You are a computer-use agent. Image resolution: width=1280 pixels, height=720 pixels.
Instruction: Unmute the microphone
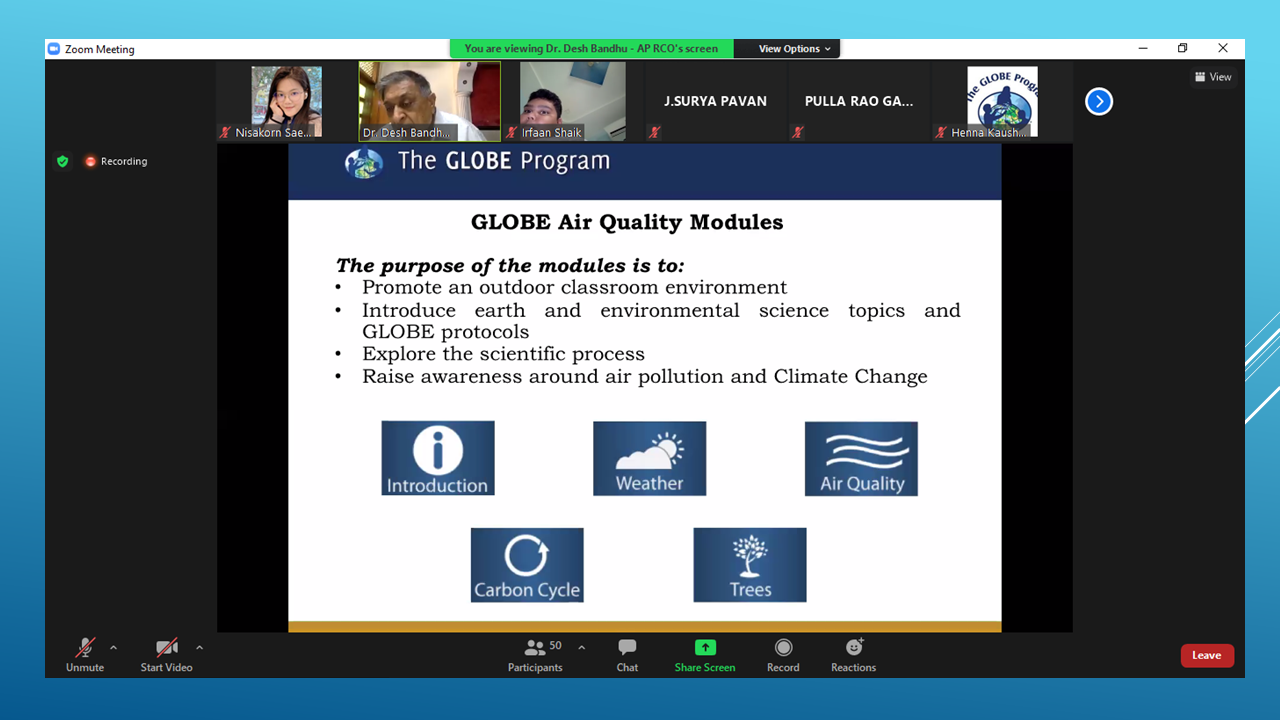pos(85,648)
